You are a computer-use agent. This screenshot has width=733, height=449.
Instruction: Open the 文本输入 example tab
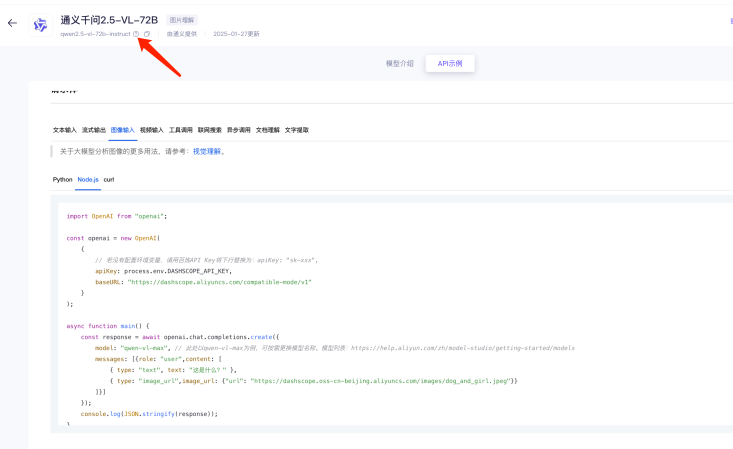click(65, 130)
